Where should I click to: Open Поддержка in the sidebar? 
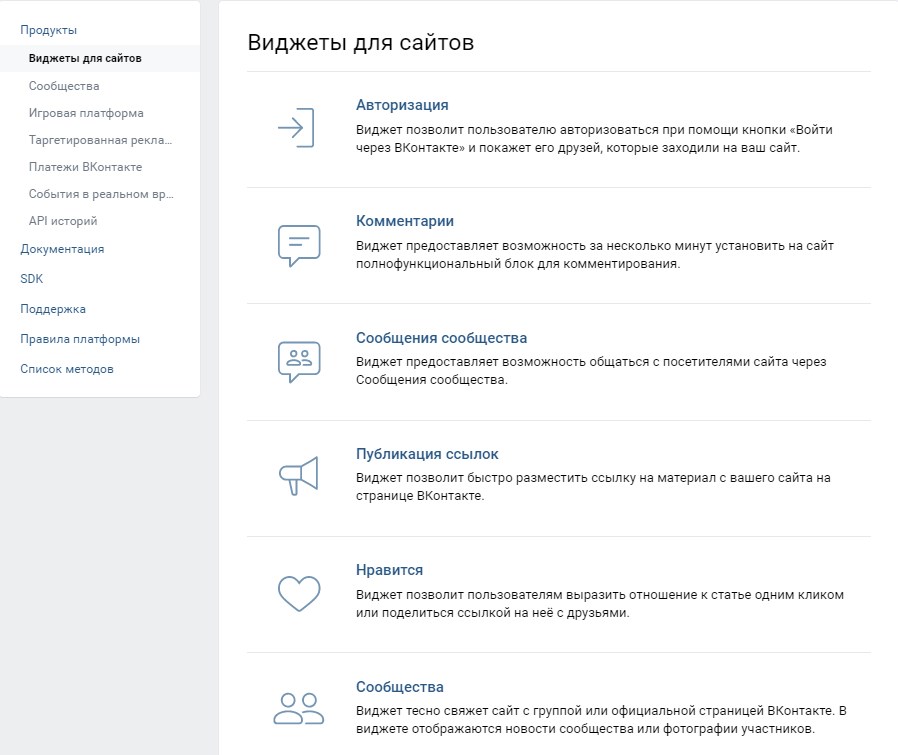(53, 309)
